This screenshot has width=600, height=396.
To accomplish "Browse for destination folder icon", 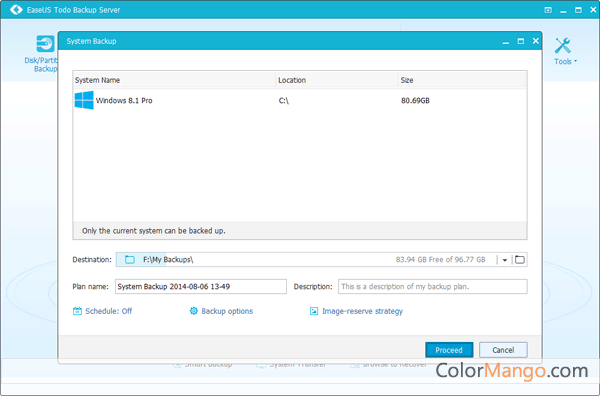I will tap(520, 260).
